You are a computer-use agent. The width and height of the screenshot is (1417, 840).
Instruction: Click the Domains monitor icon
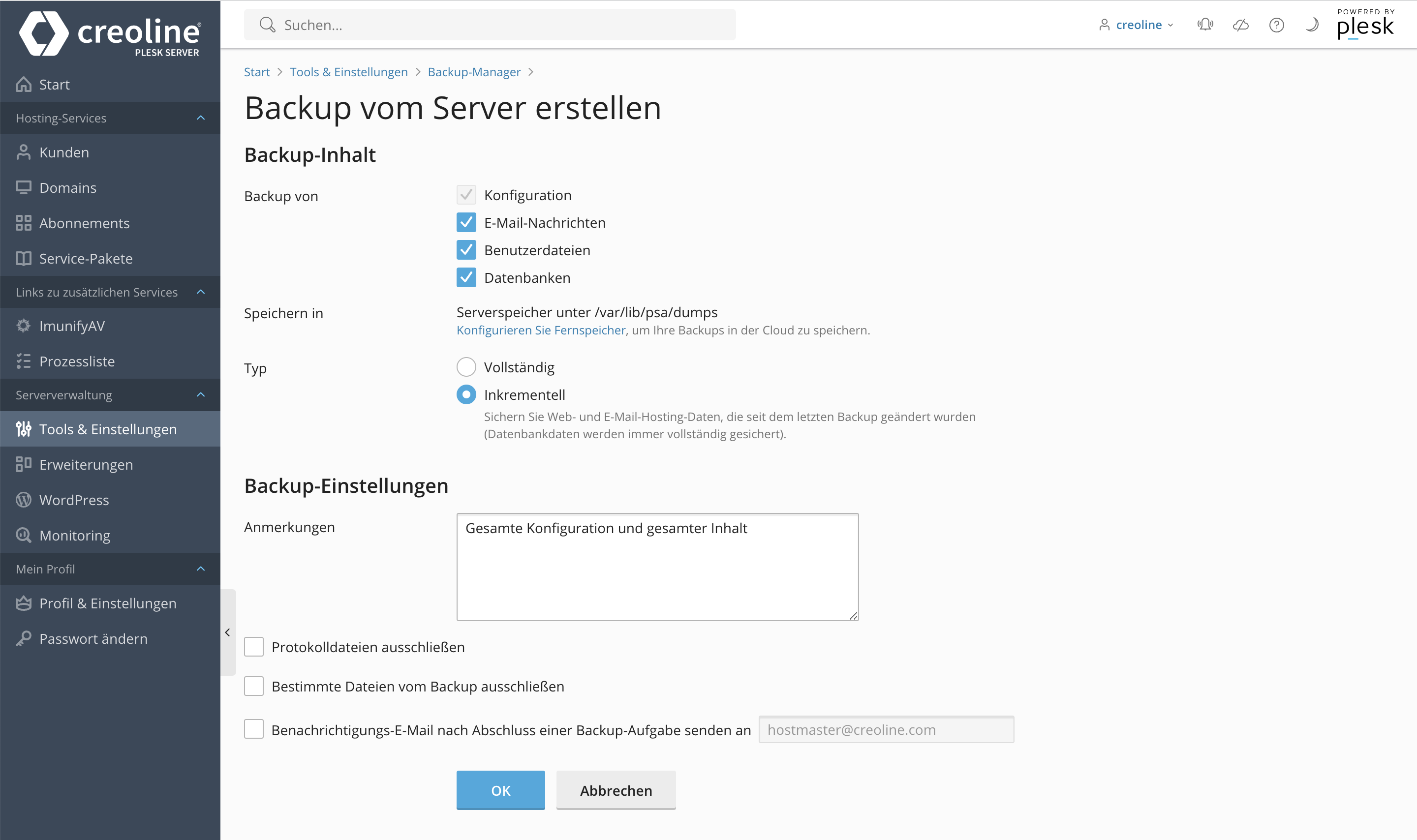23,188
